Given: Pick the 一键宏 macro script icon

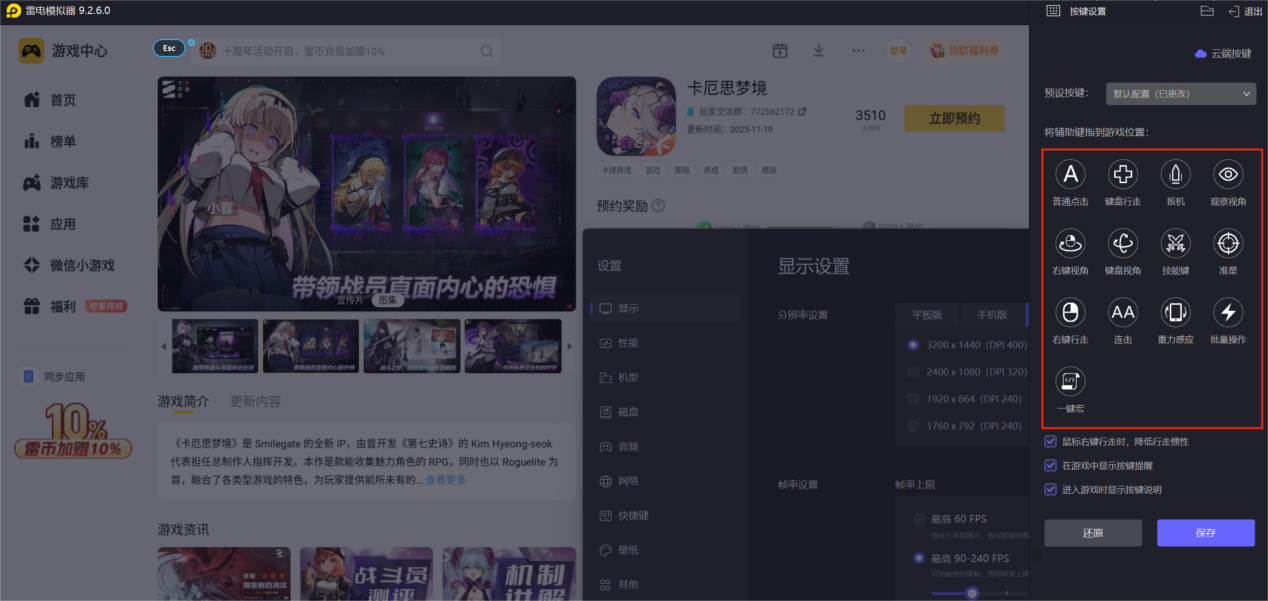Looking at the screenshot, I should 1071,381.
